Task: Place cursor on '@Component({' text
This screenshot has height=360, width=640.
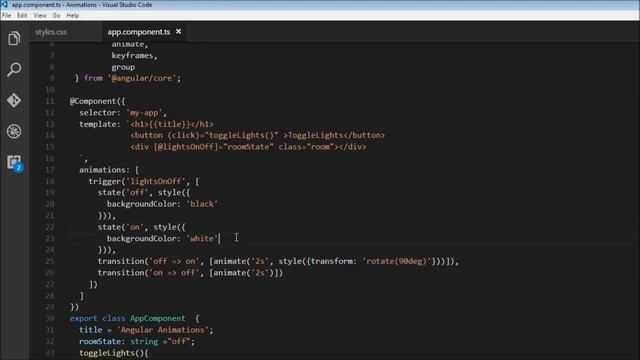Action: 98,101
